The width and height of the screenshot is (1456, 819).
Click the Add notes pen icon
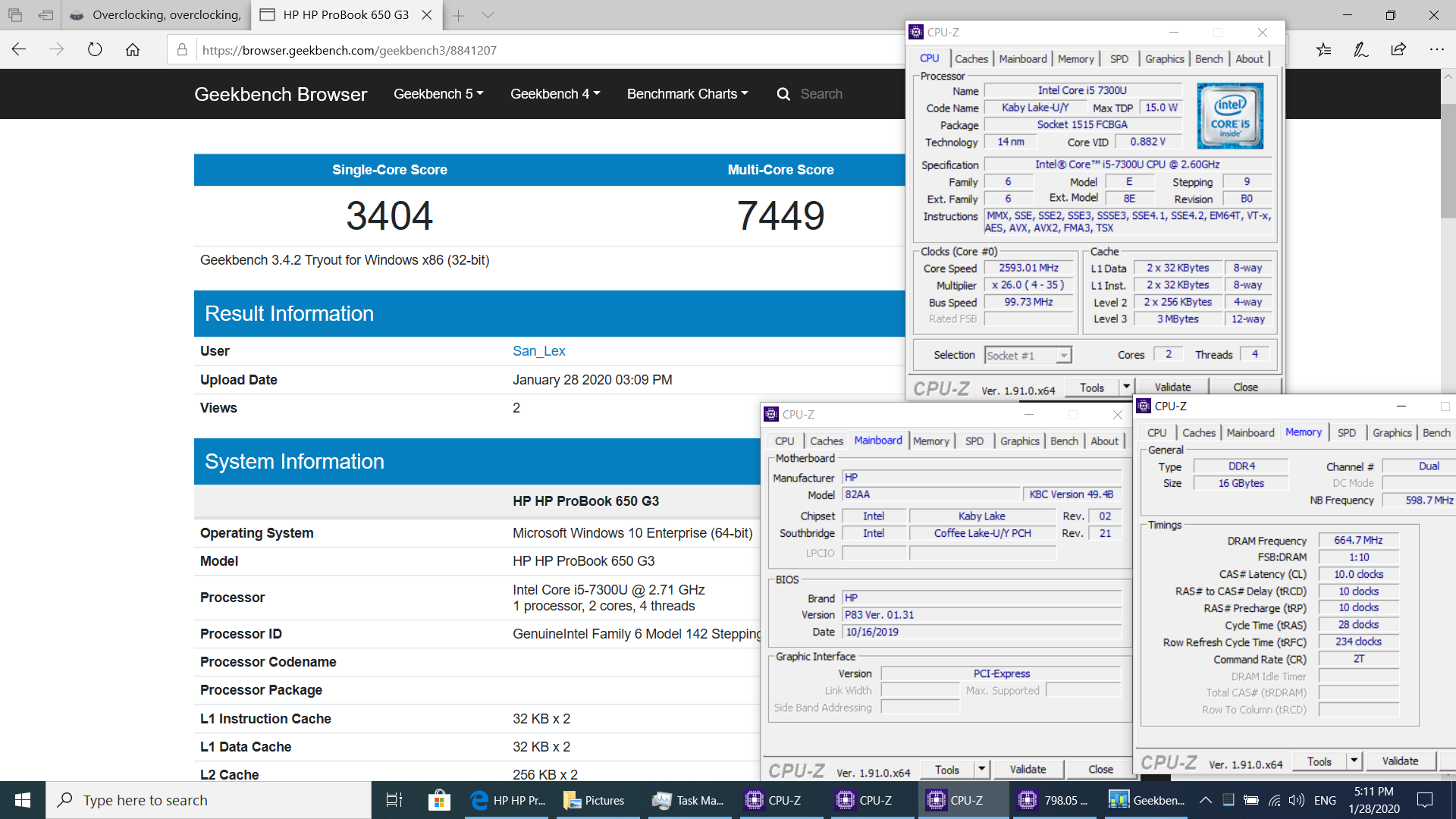coord(1361,50)
